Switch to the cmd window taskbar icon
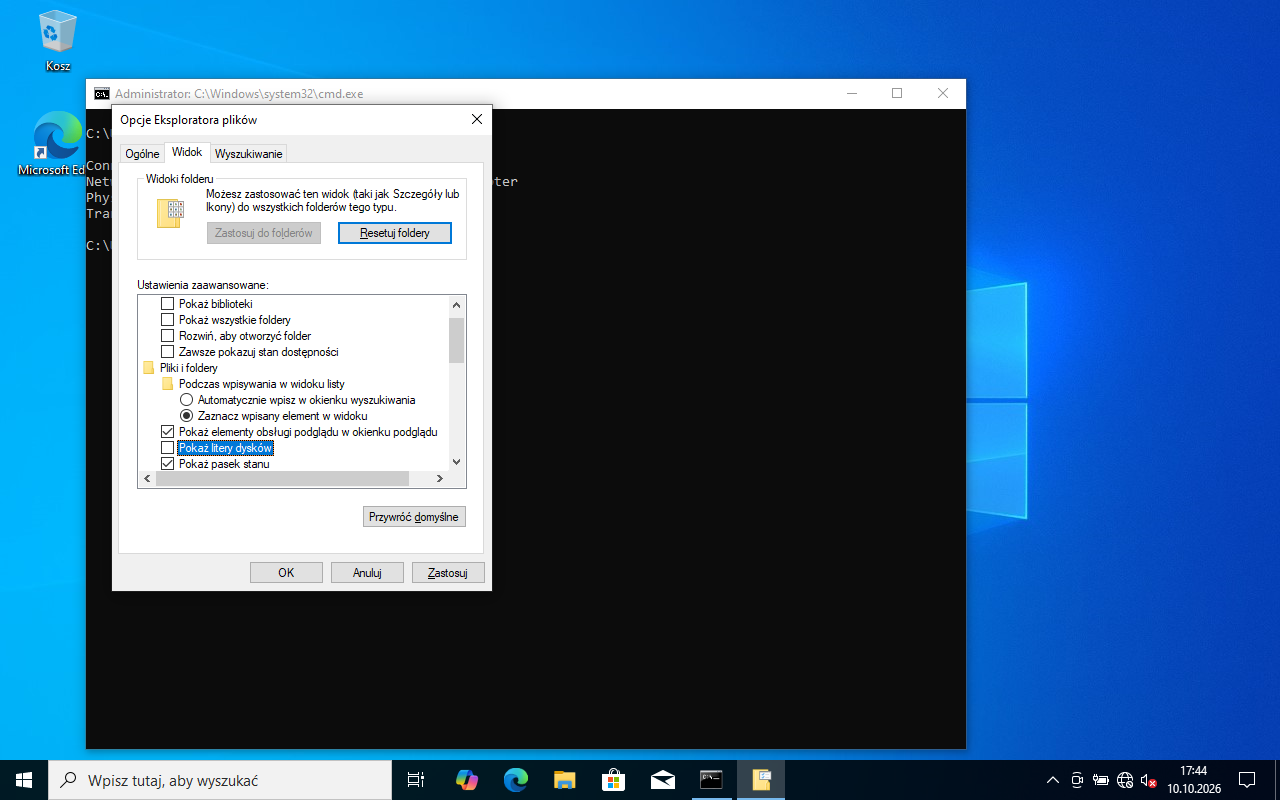Viewport: 1280px width, 800px height. 711,780
